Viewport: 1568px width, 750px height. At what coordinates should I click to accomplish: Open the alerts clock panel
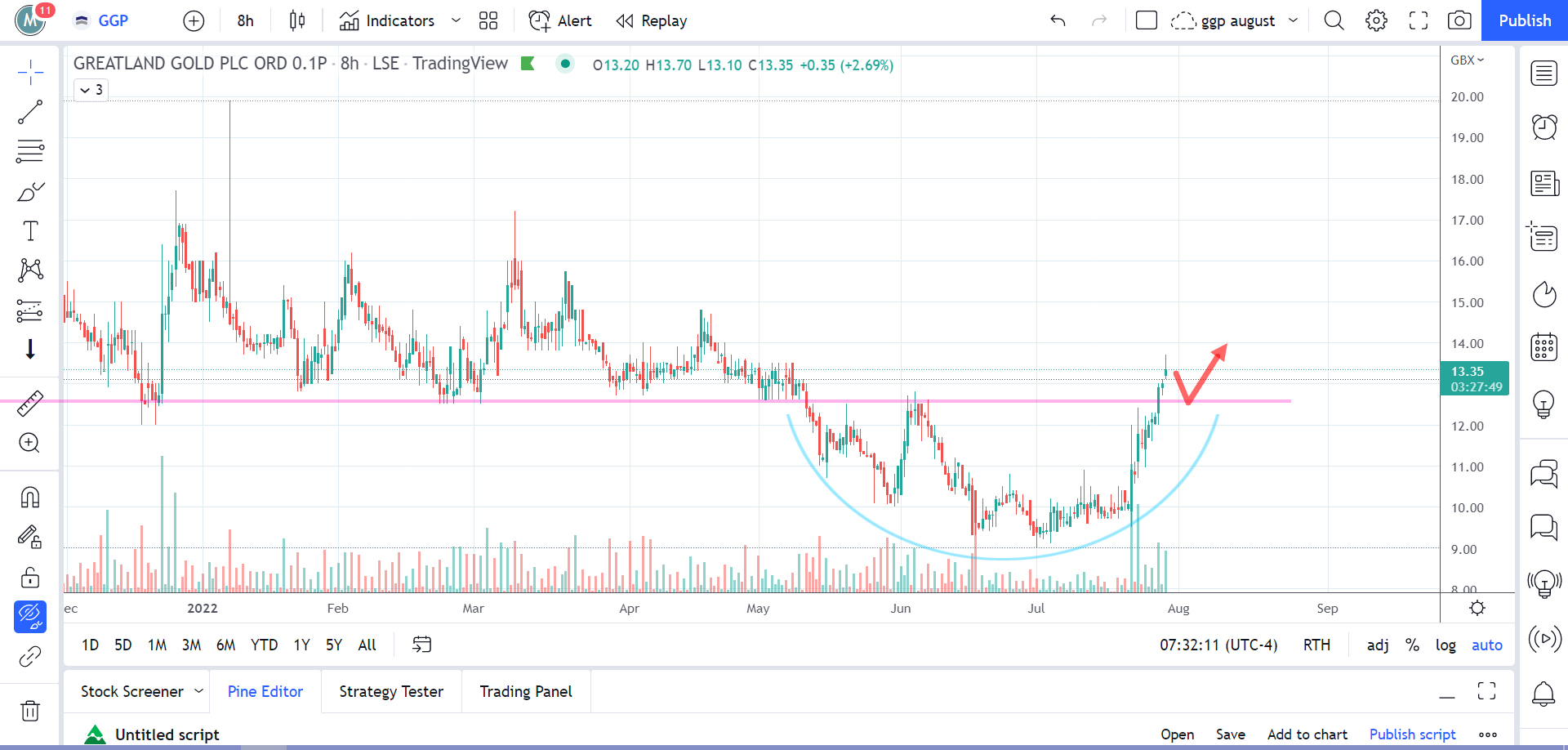pos(1543,127)
